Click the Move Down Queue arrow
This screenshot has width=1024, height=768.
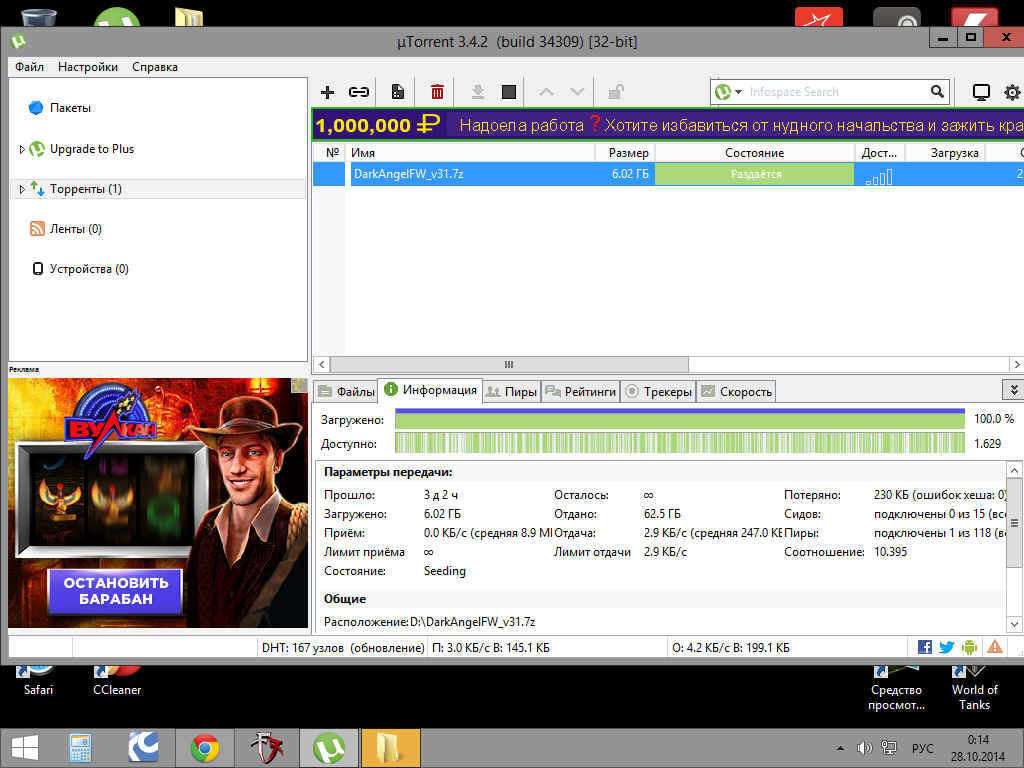[577, 92]
